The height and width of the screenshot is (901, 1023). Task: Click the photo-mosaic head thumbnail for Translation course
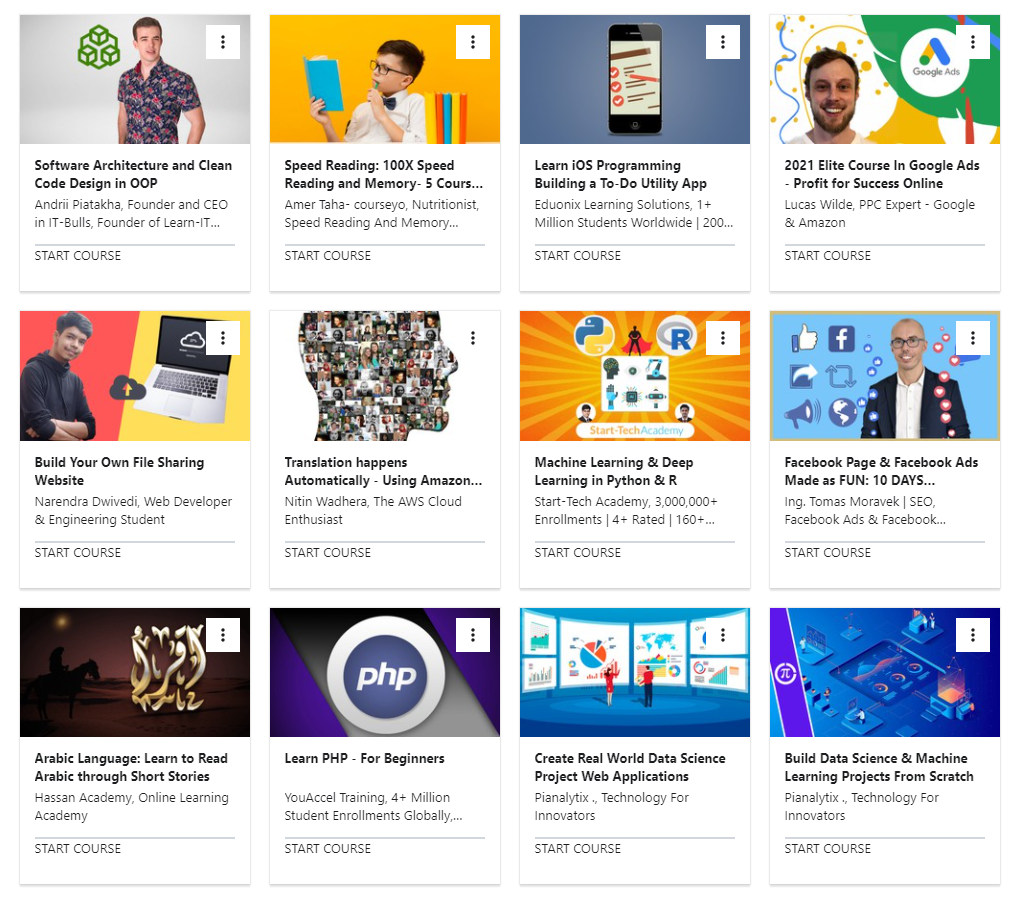[385, 376]
